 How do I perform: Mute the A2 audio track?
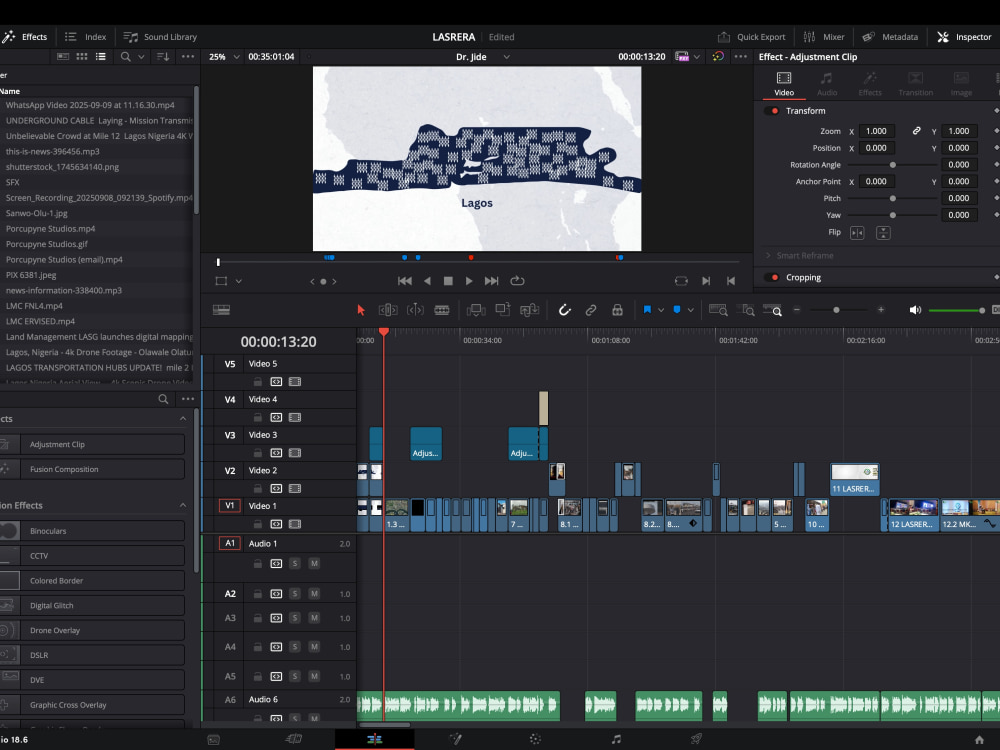click(314, 594)
